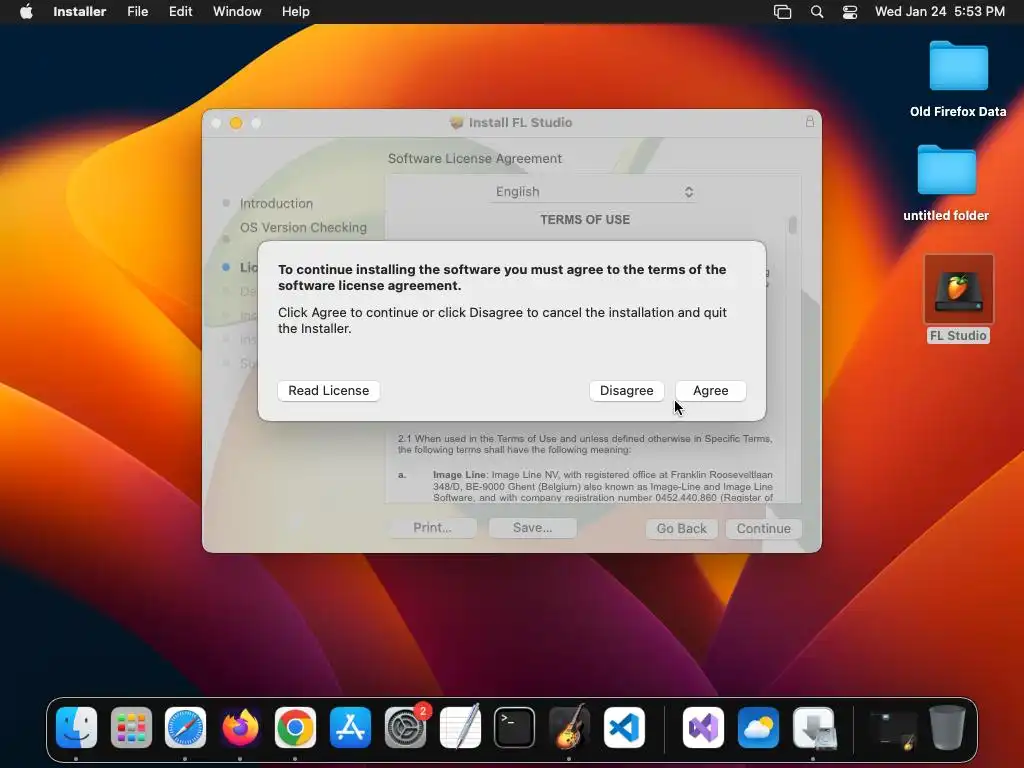
Task: Click the Agree button
Action: [x=711, y=391]
